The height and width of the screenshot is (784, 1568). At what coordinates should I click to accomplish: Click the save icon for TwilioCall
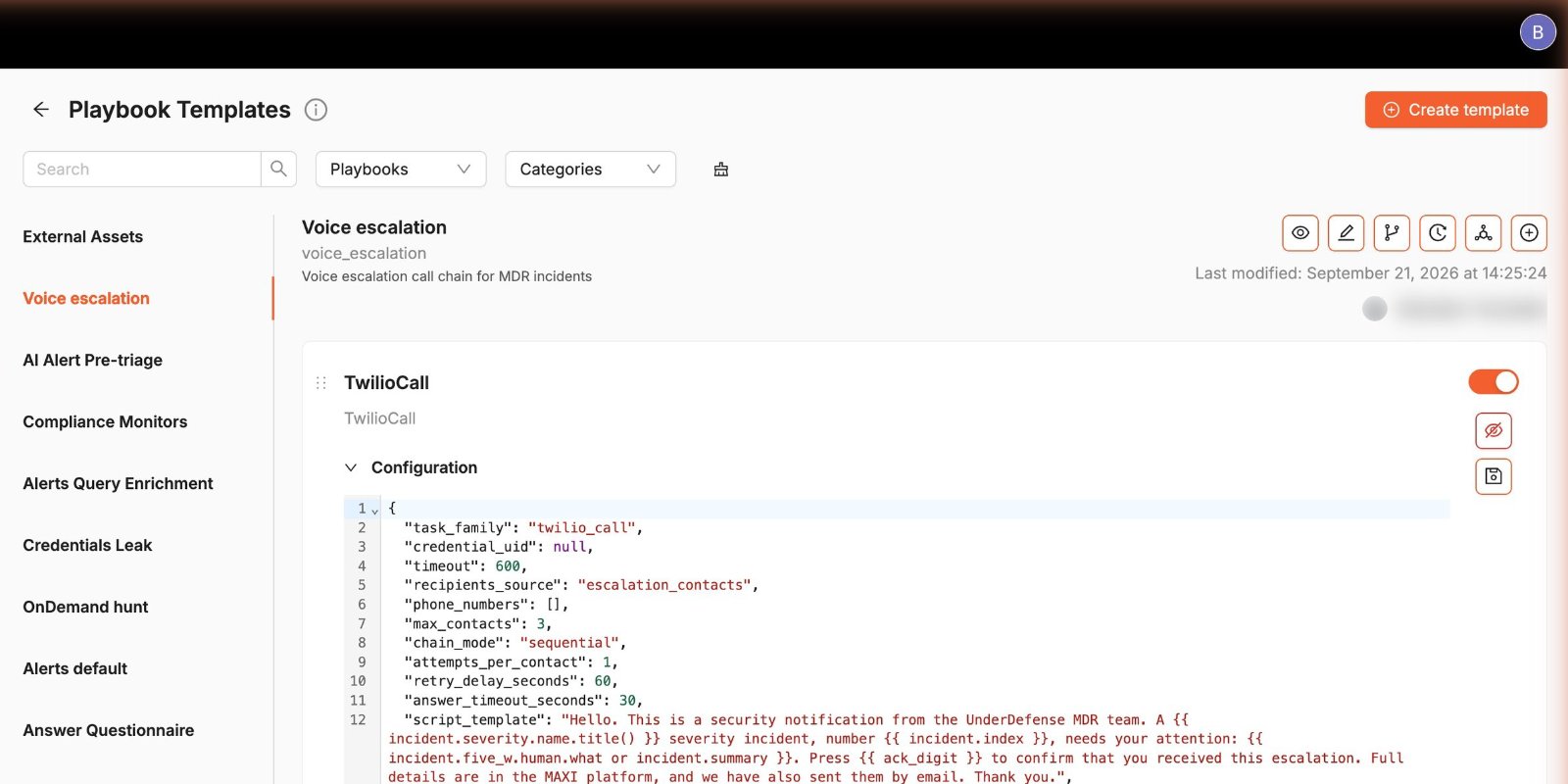click(1494, 476)
